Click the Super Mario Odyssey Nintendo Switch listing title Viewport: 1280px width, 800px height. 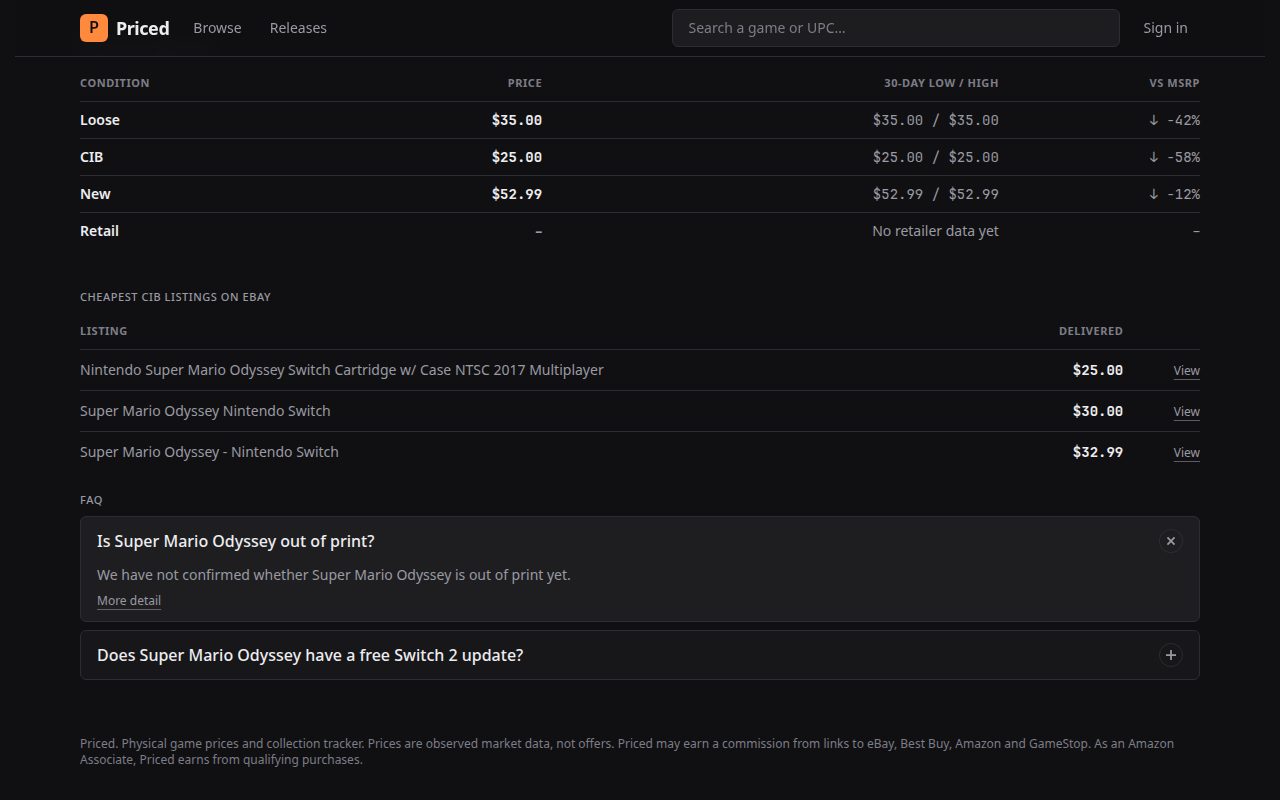pos(205,411)
